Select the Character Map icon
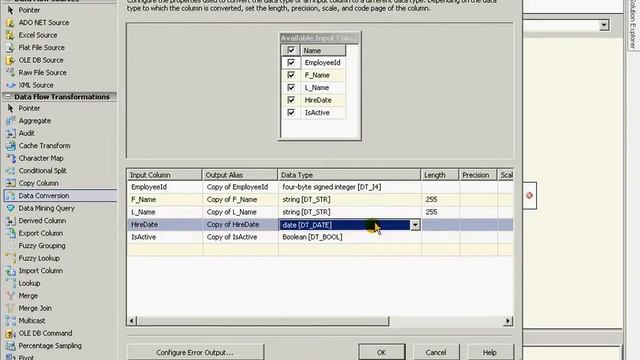The width and height of the screenshot is (640, 360). (10, 158)
